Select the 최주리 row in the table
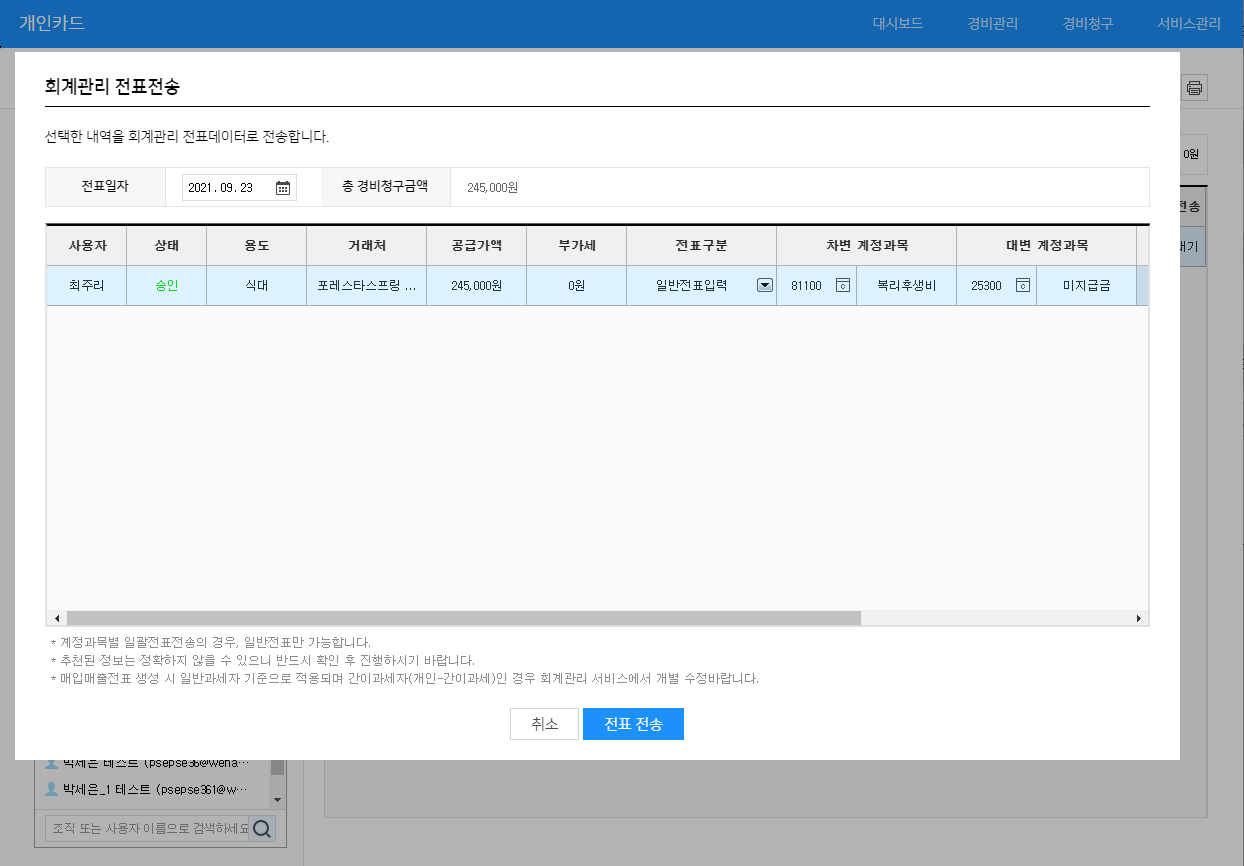The width and height of the screenshot is (1244, 866). pyautogui.click(x=86, y=285)
